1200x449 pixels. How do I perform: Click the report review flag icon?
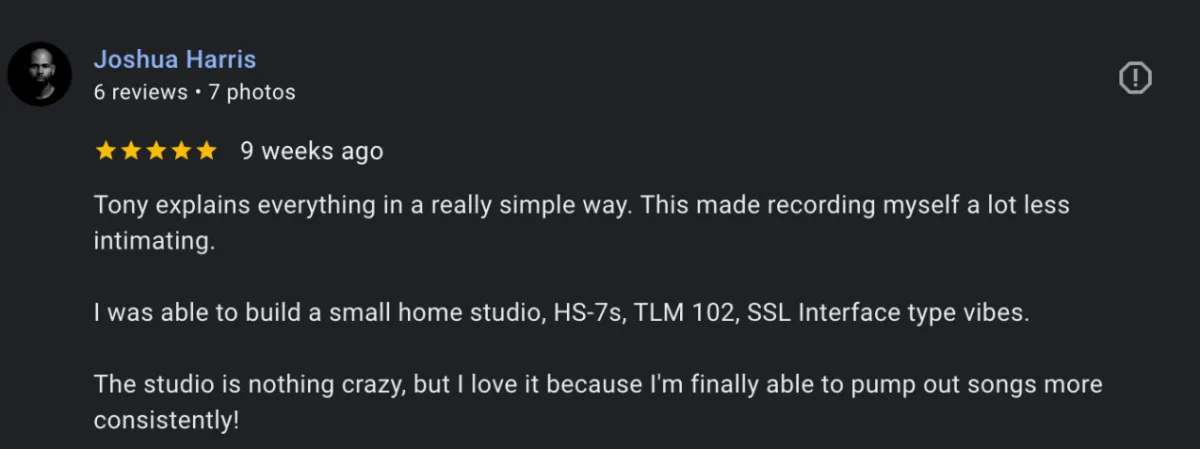click(x=1135, y=77)
